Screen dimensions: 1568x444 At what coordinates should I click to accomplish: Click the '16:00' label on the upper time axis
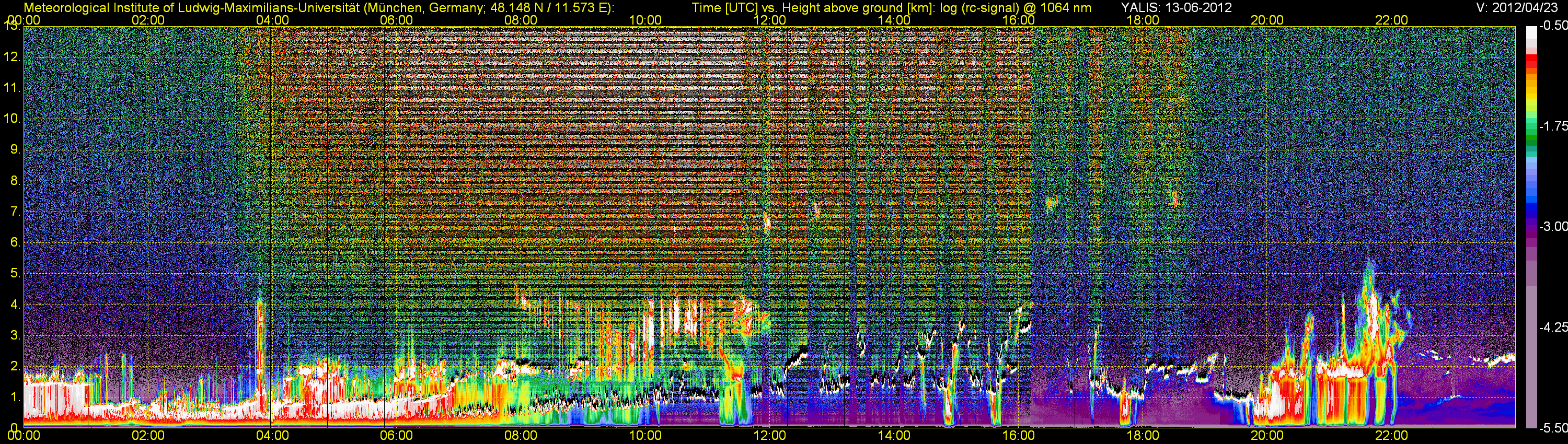click(1018, 20)
